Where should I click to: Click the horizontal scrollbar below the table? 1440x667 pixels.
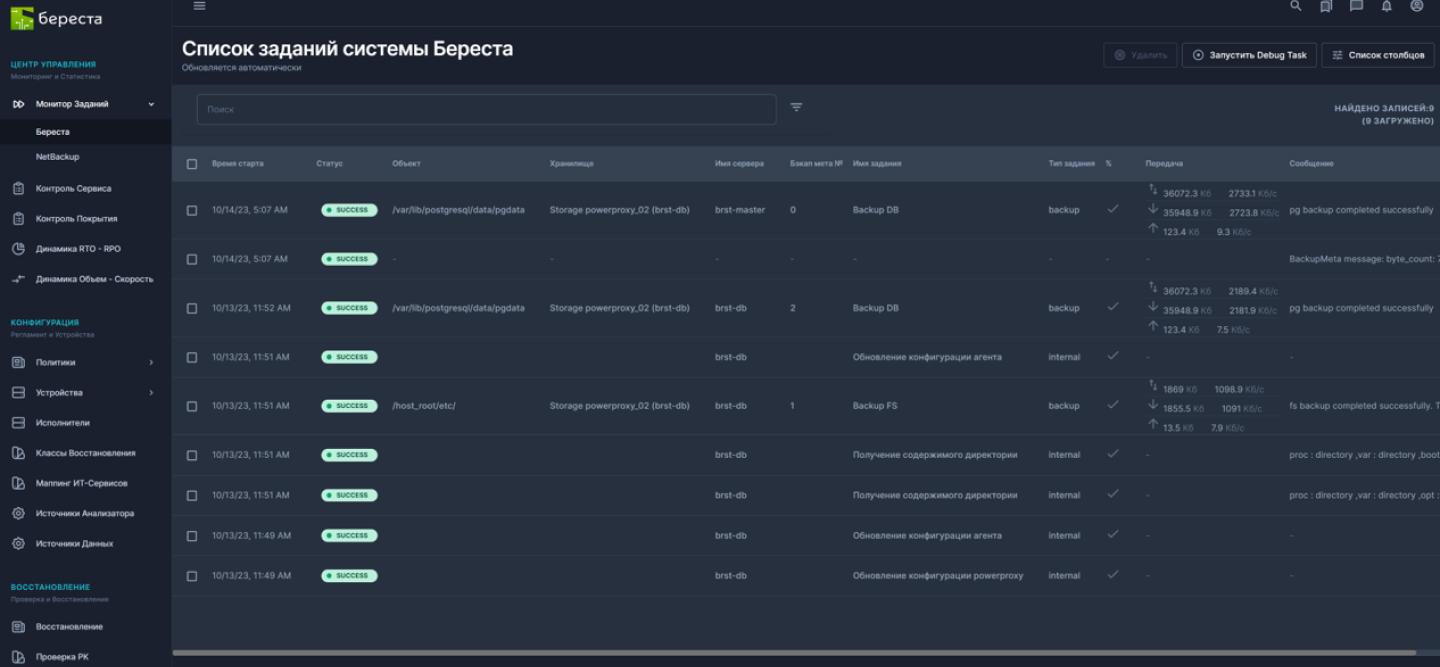(x=794, y=652)
